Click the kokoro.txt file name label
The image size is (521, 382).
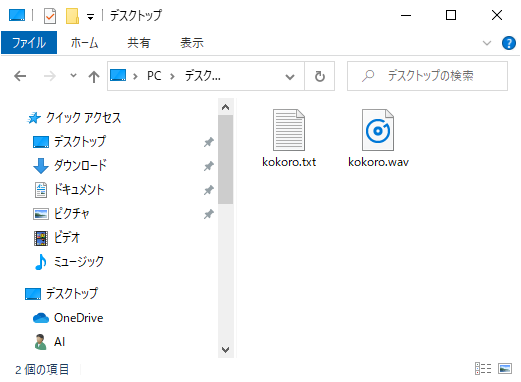pos(289,162)
